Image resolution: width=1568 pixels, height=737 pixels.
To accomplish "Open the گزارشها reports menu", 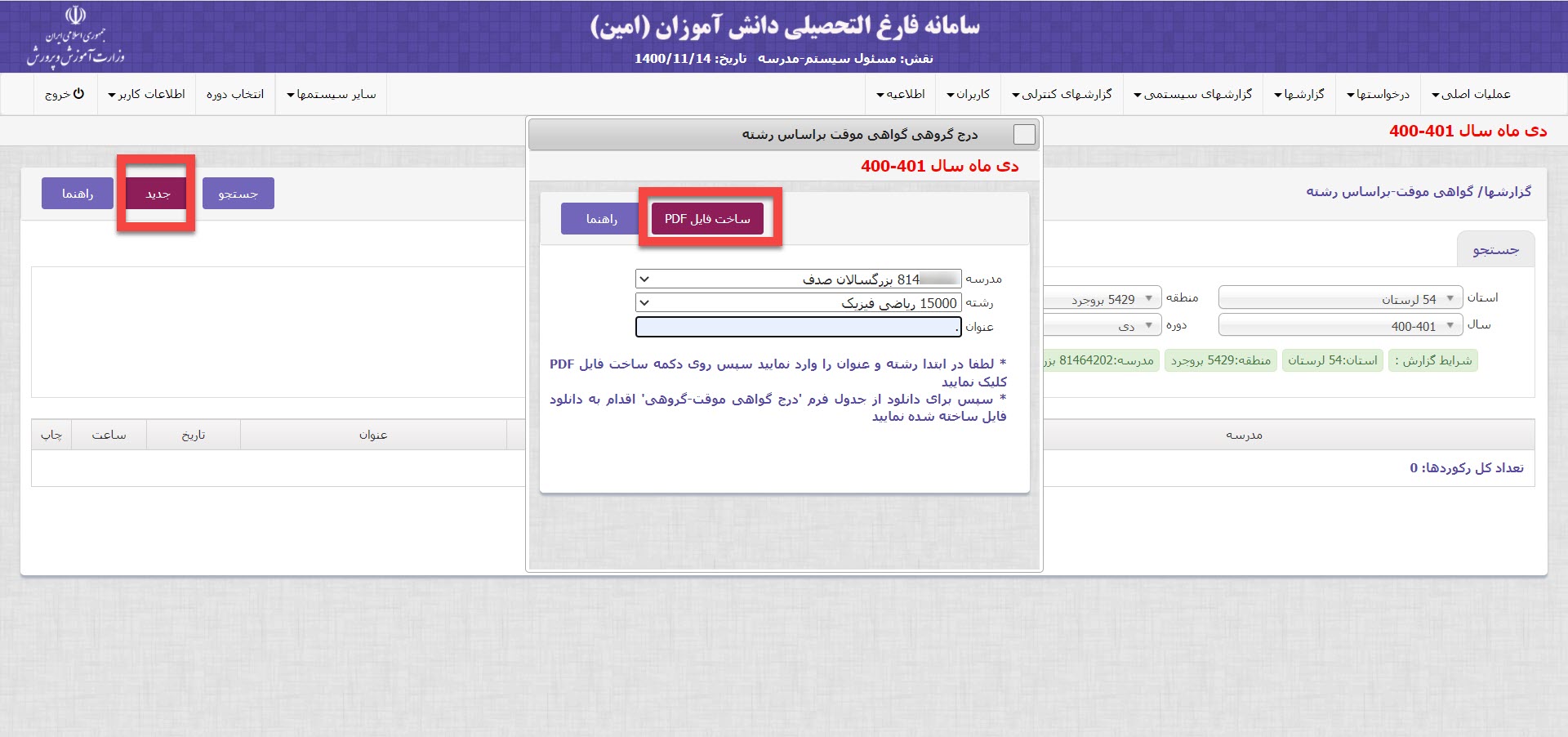I will (1299, 94).
